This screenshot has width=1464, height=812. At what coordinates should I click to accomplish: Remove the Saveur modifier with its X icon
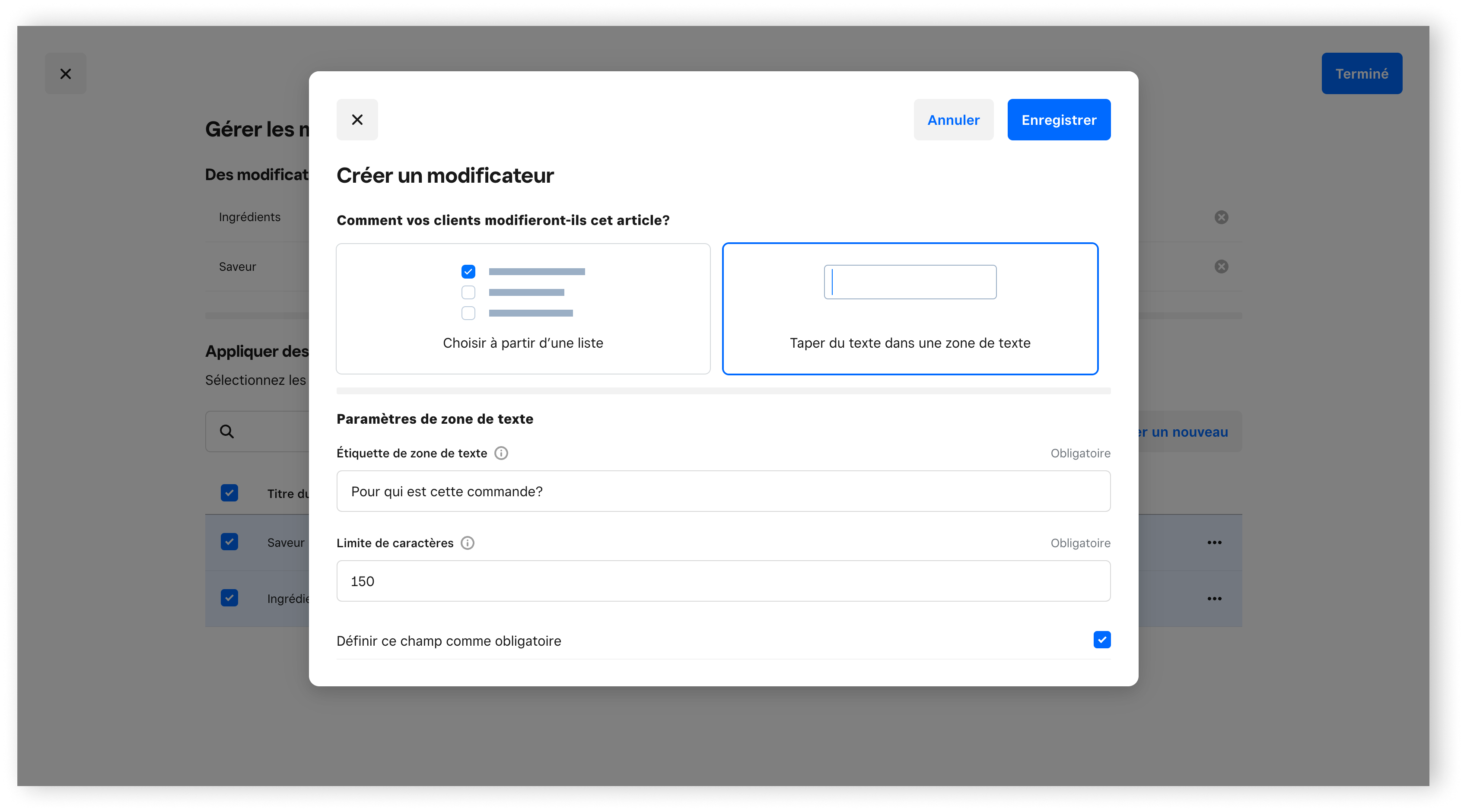pos(1221,266)
